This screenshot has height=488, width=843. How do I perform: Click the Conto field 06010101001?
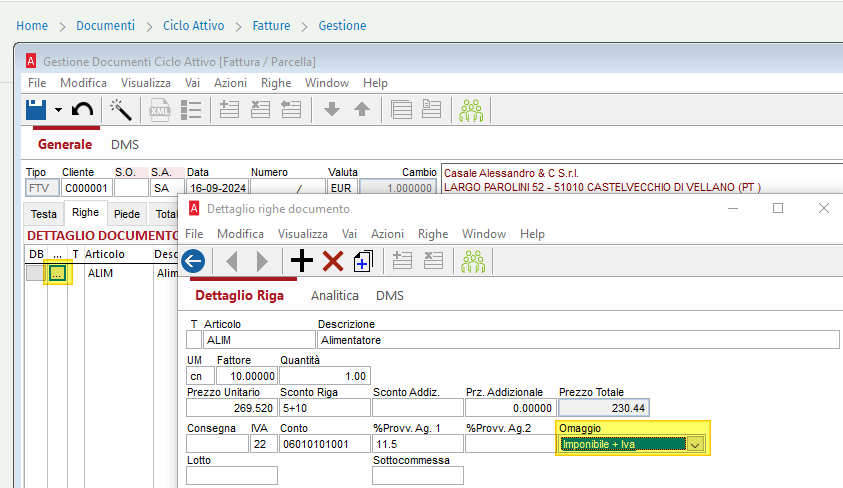pyautogui.click(x=325, y=444)
